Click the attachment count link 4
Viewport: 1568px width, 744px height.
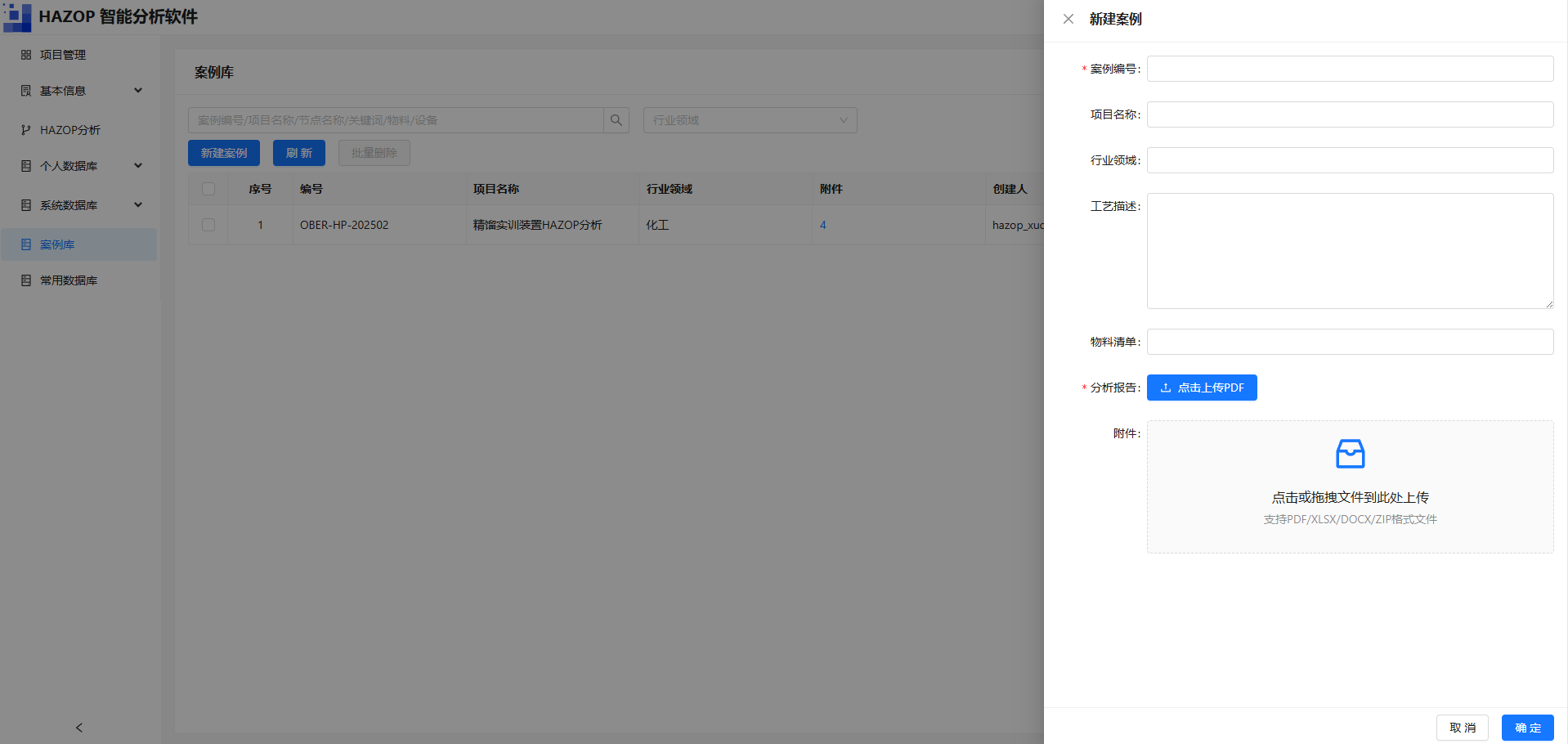pyautogui.click(x=823, y=225)
